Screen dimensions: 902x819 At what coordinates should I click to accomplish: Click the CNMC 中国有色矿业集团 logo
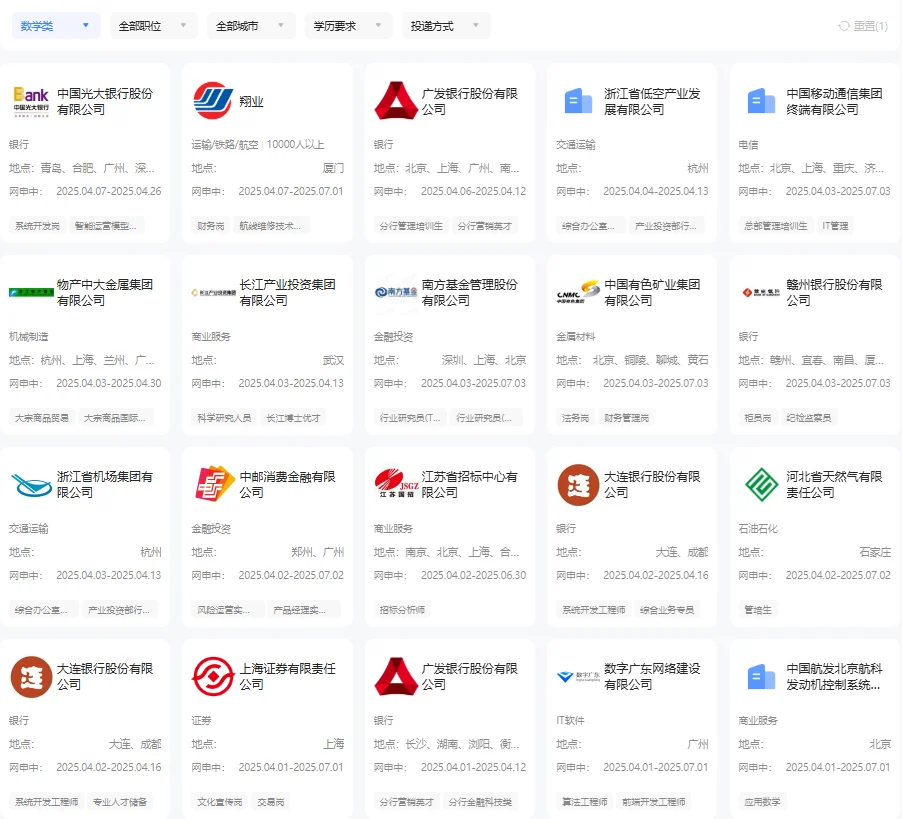click(578, 292)
